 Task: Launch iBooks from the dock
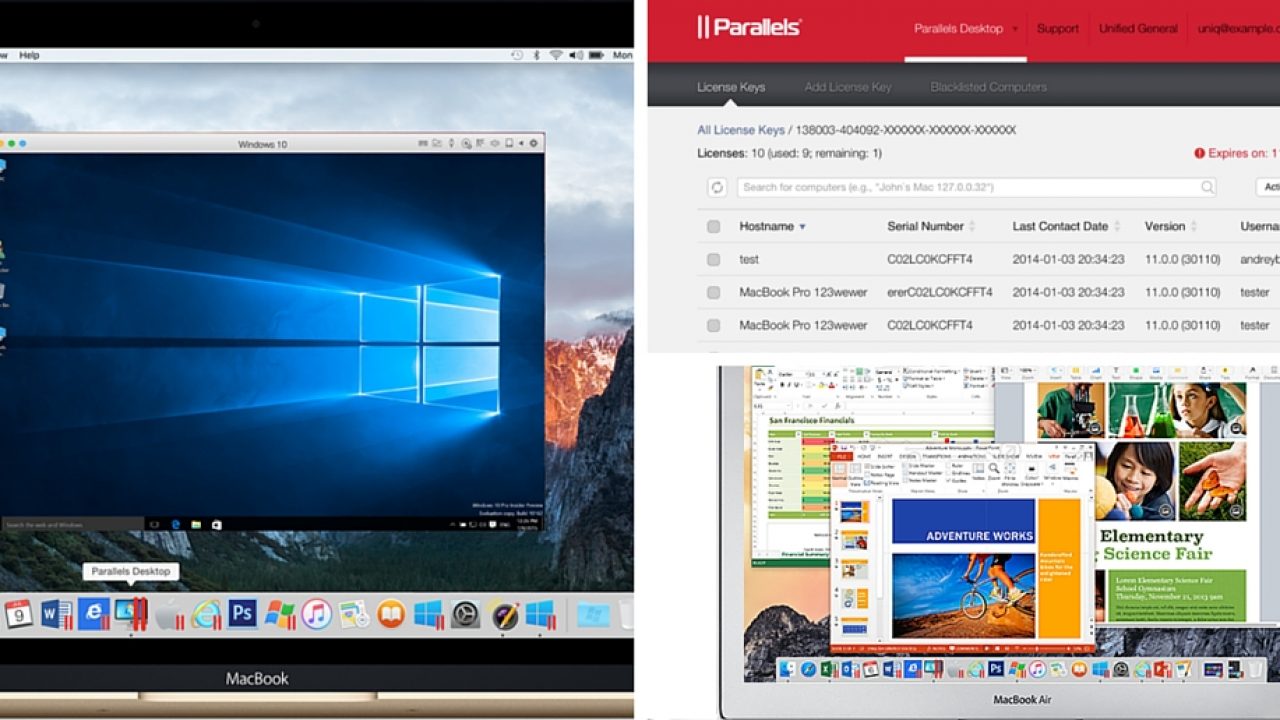click(391, 613)
